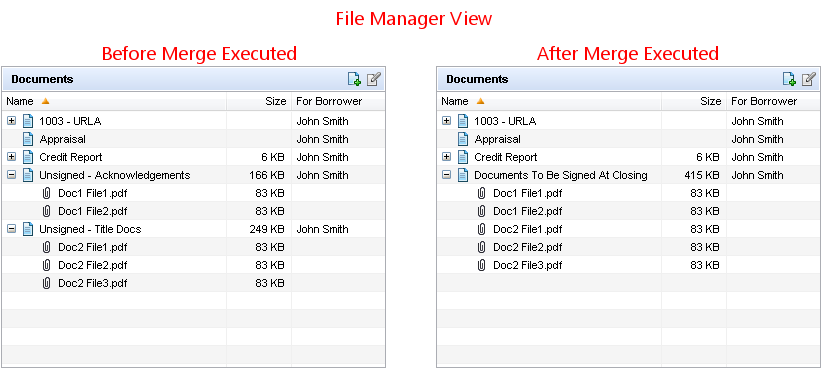Click 1003 - URLA document icon, Before Merge panel
Screen dimensions: 822x369
[28, 121]
